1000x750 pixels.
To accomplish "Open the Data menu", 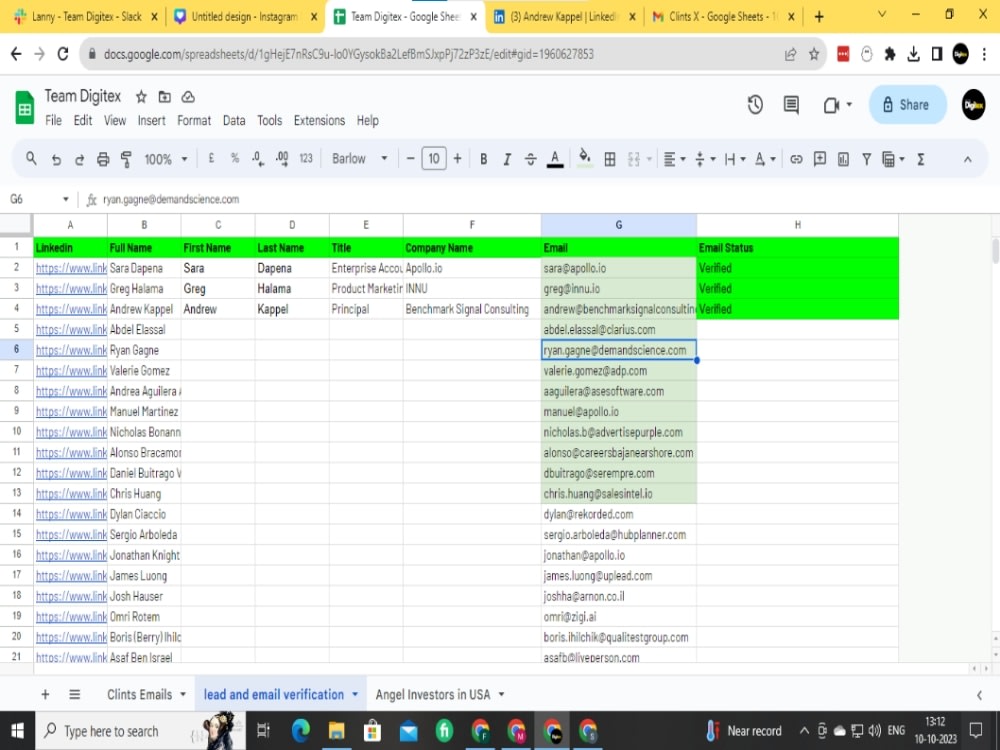I will point(234,121).
